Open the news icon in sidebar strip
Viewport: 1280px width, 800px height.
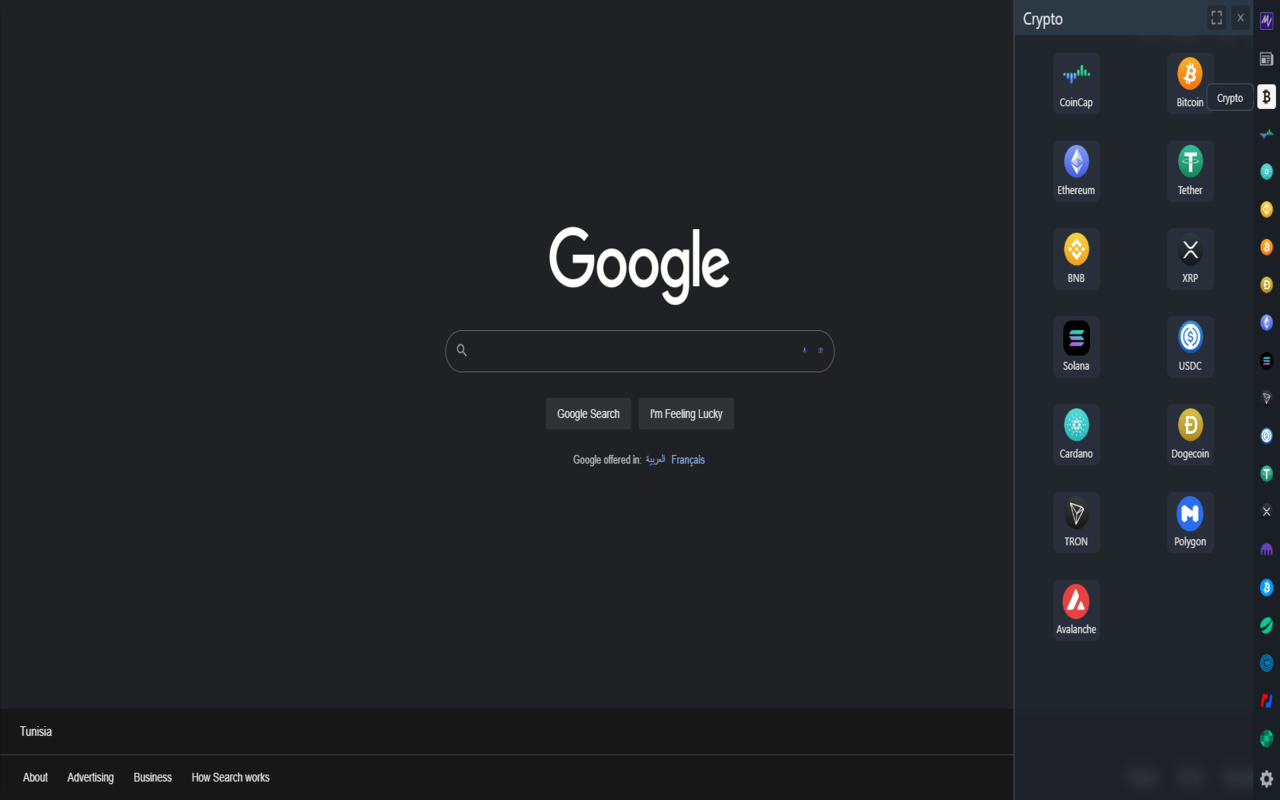tap(1266, 59)
